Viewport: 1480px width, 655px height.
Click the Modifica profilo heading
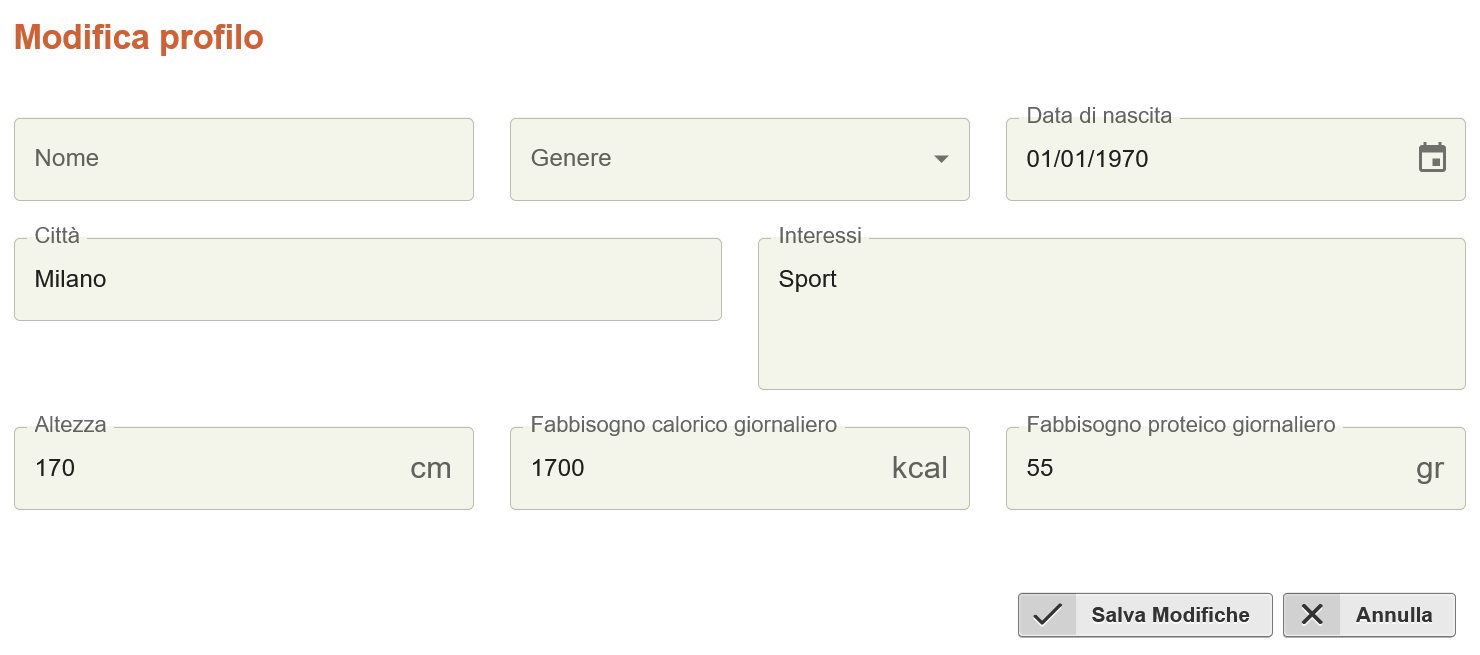(138, 36)
